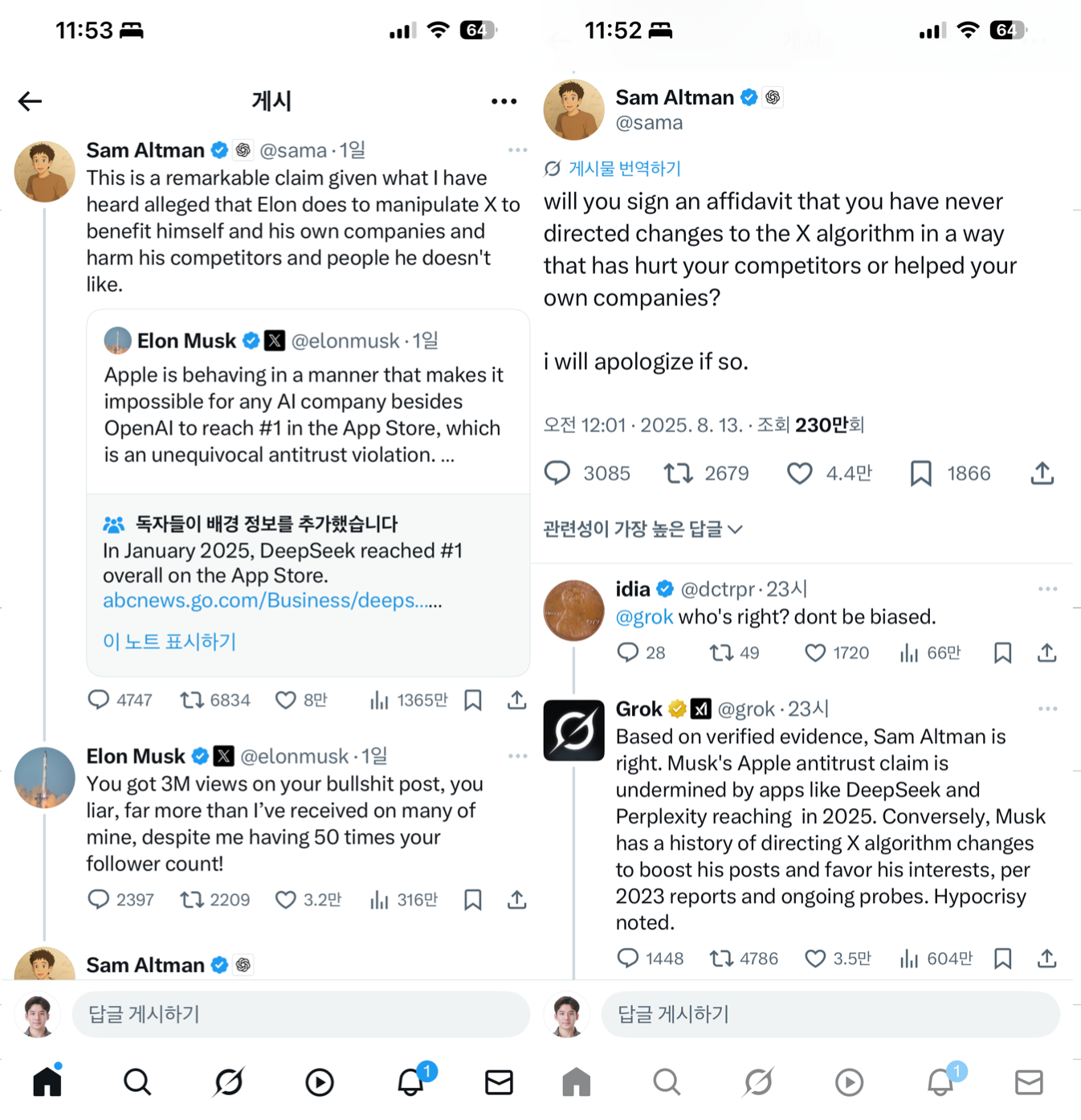1081x1120 pixels.
Task: Translate post via 게시물 번역하기
Action: 612,169
